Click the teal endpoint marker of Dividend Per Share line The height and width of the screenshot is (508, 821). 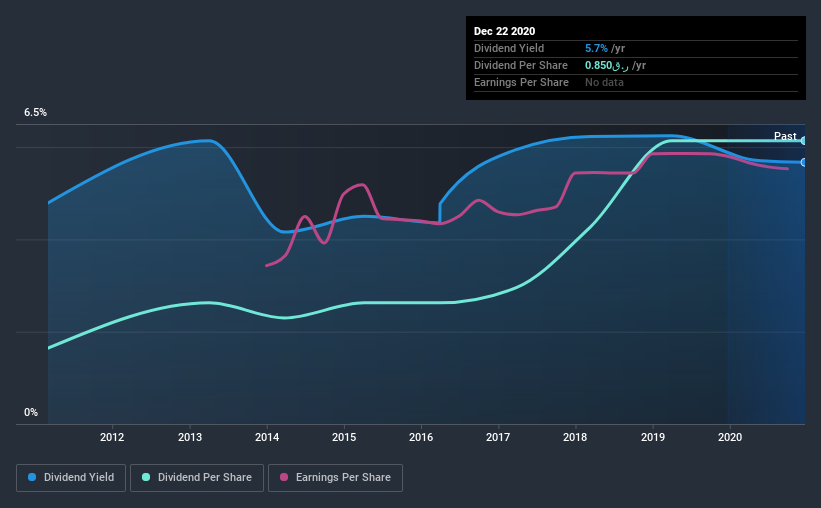point(803,141)
